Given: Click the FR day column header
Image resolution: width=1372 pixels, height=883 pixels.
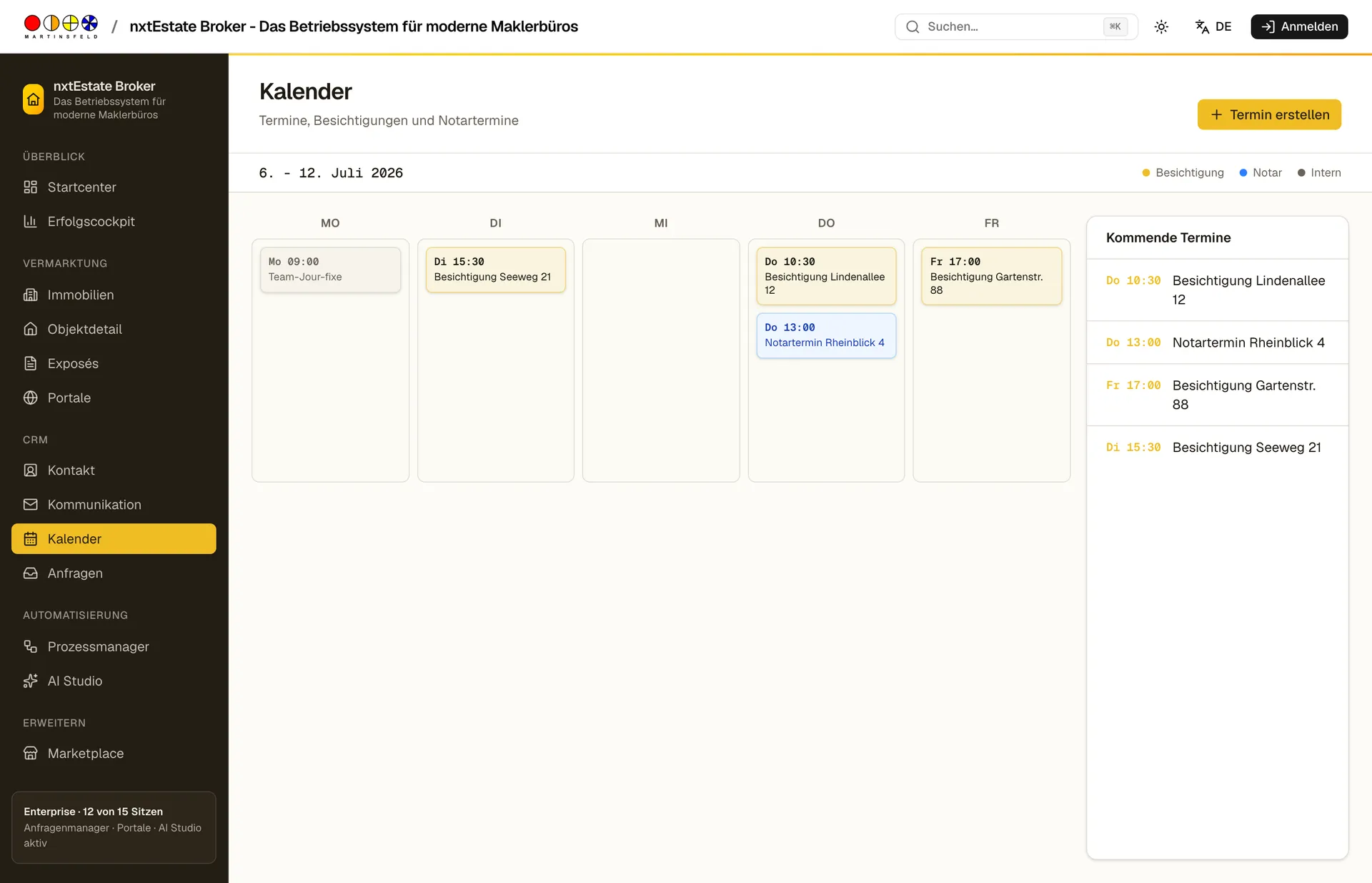Looking at the screenshot, I should (x=991, y=223).
